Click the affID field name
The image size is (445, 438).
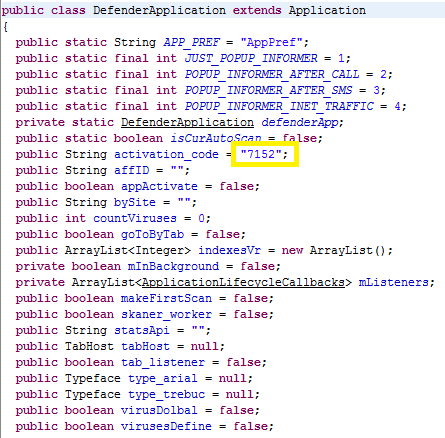click(132, 171)
